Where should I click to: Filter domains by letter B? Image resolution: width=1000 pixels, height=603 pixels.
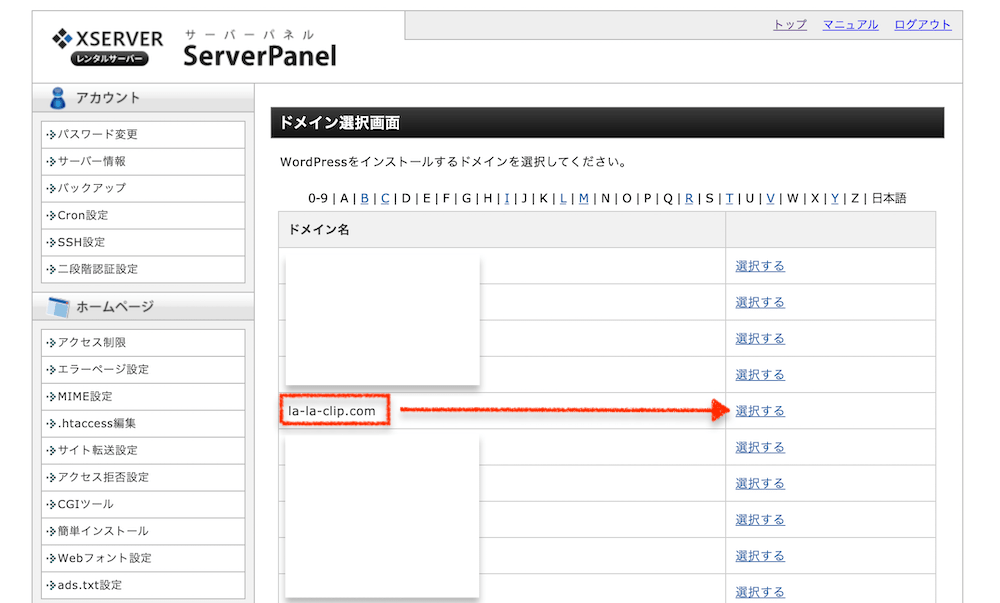pos(365,198)
